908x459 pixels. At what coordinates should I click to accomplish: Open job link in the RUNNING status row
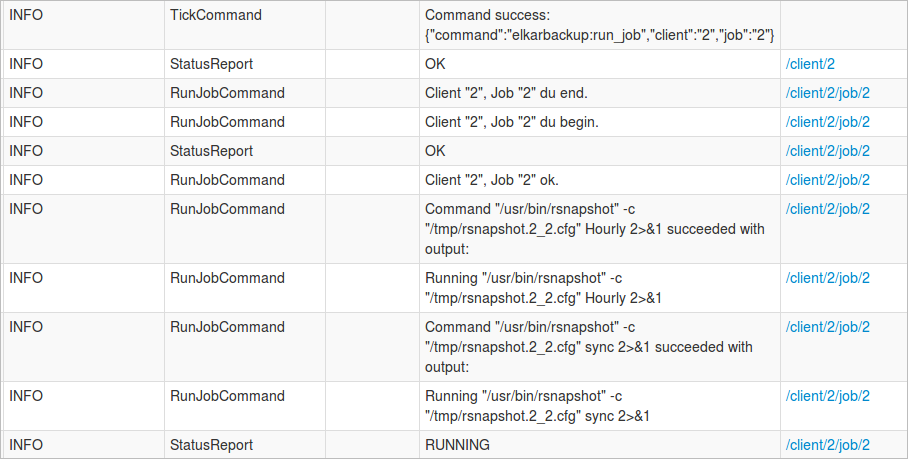point(828,445)
